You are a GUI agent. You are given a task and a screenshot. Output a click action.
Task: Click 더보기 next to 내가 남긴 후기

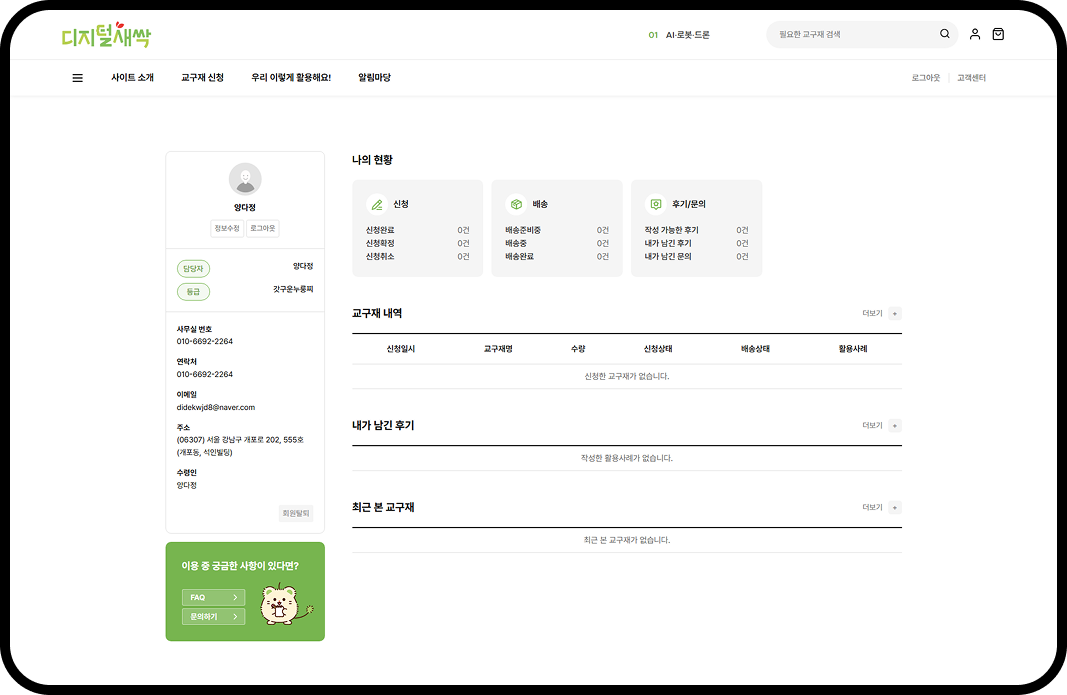pos(872,425)
